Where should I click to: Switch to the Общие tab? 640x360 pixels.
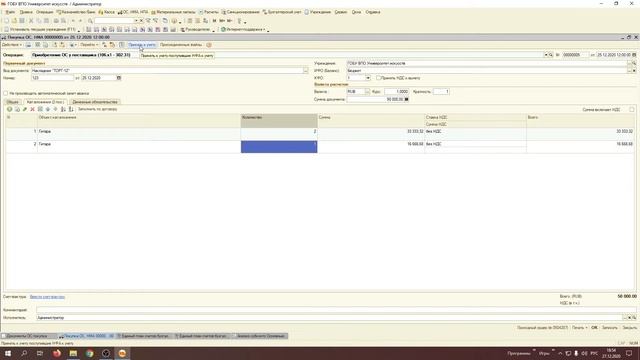point(13,102)
